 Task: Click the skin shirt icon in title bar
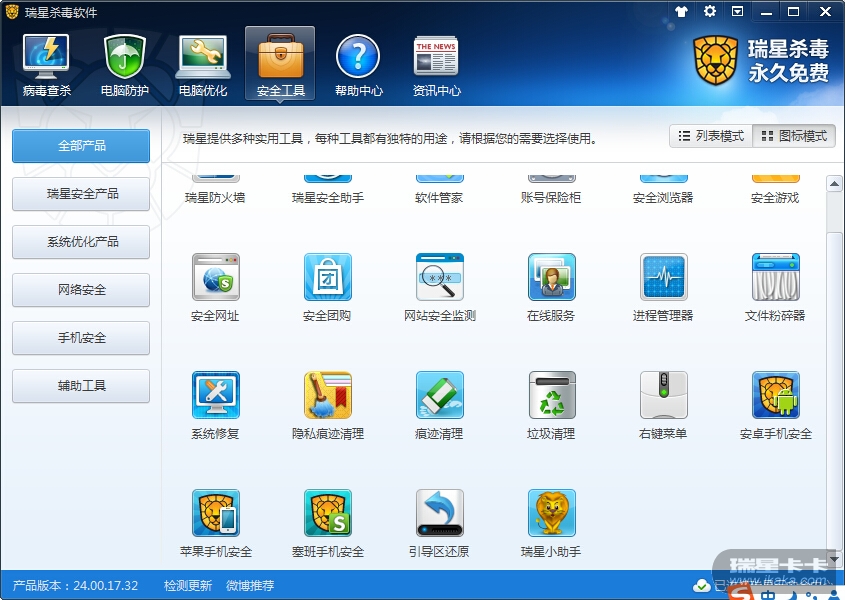(681, 11)
